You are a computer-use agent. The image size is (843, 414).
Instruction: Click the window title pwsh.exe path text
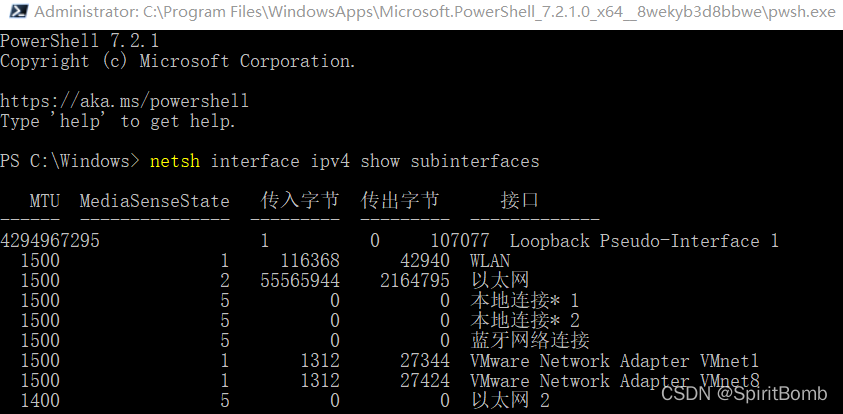[x=435, y=12]
